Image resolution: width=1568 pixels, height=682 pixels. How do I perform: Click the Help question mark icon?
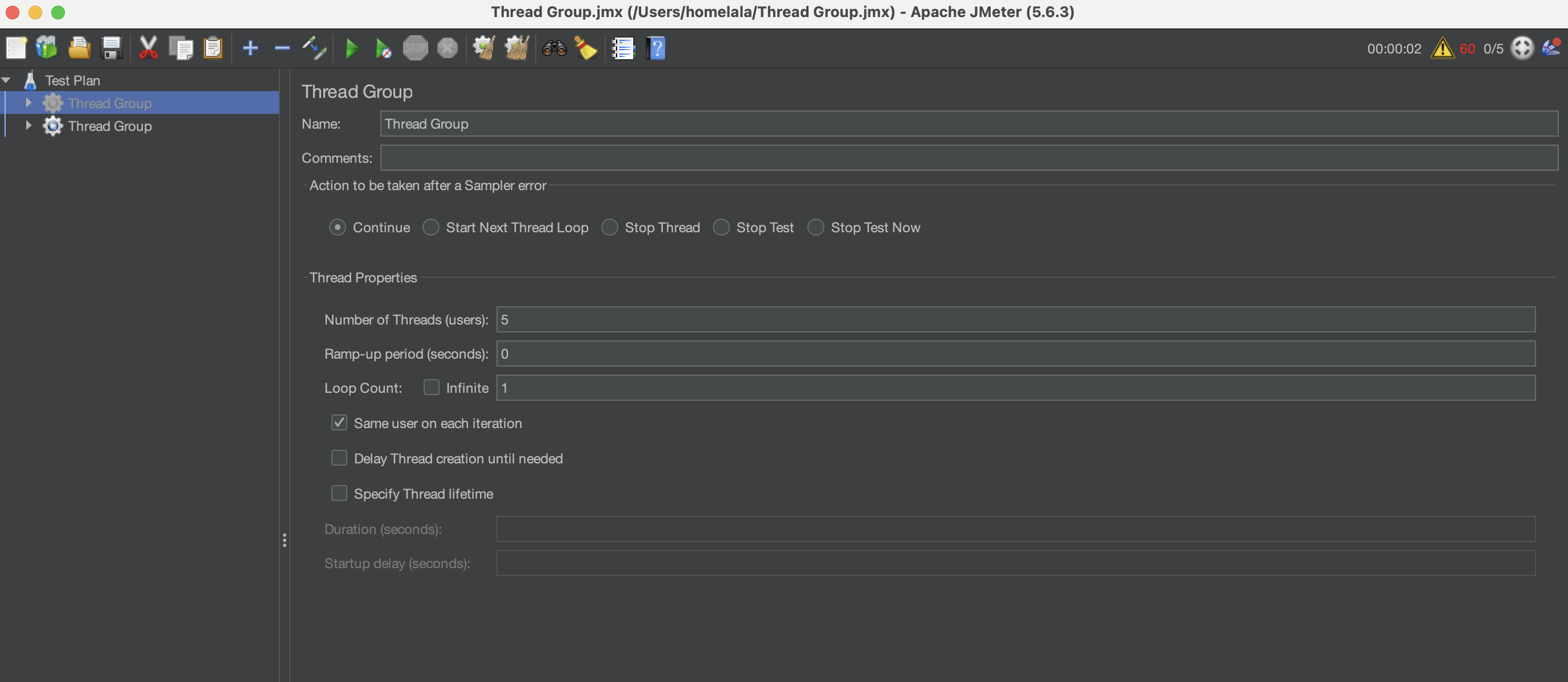click(x=656, y=48)
